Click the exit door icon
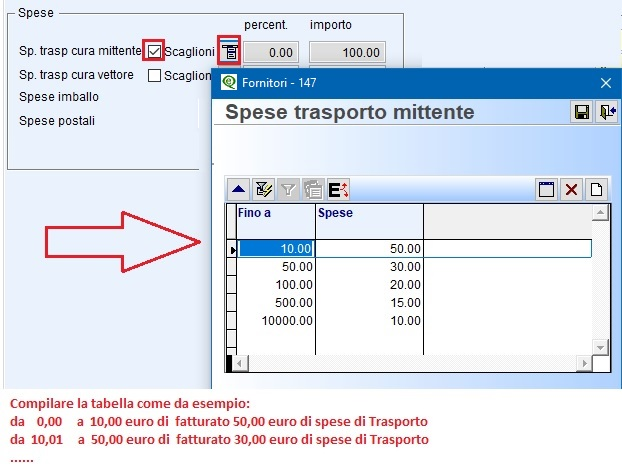This screenshot has height=470, width=622. [x=607, y=112]
